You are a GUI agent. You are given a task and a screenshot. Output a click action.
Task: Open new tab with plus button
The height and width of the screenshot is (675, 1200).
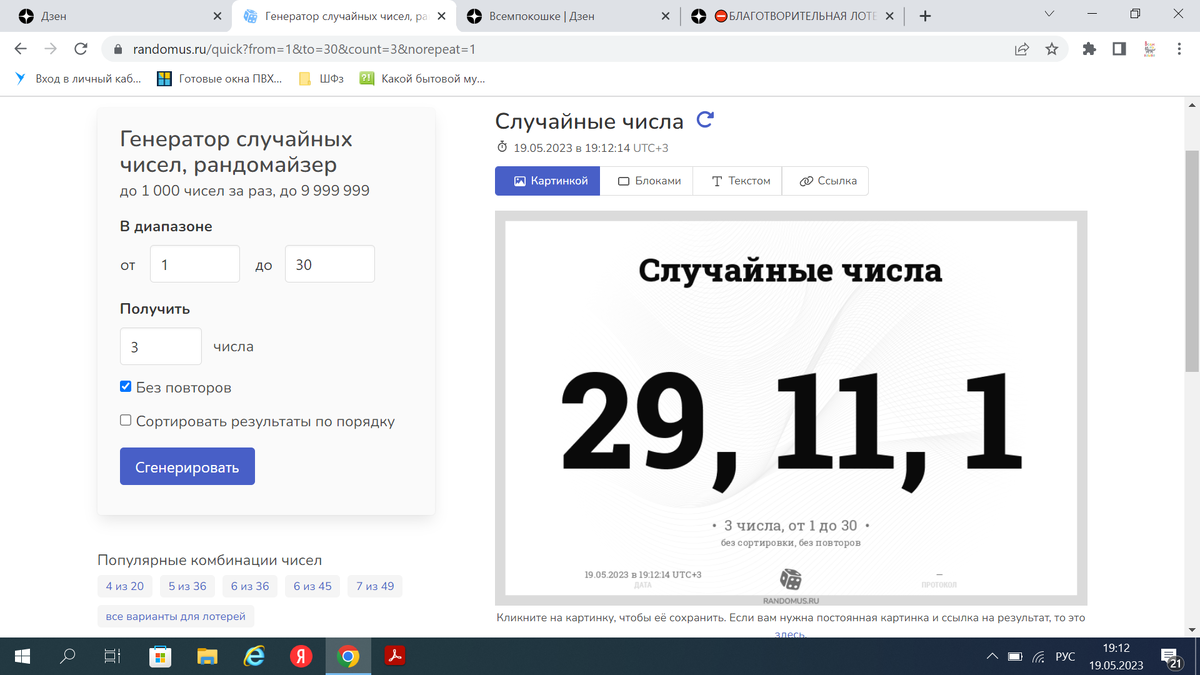[925, 16]
